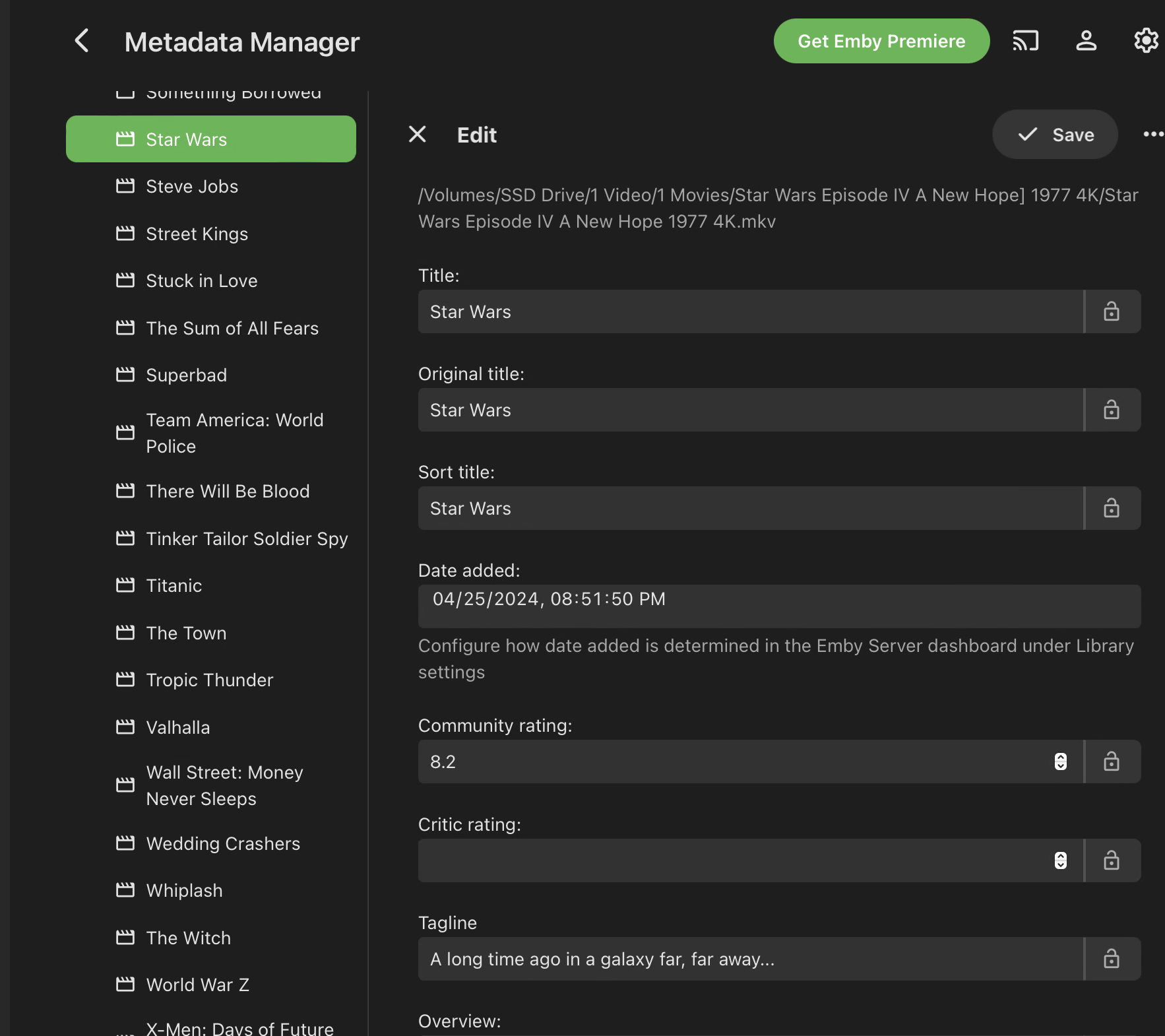
Task: Click the movie icon beside Steve Jobs
Action: coord(125,186)
